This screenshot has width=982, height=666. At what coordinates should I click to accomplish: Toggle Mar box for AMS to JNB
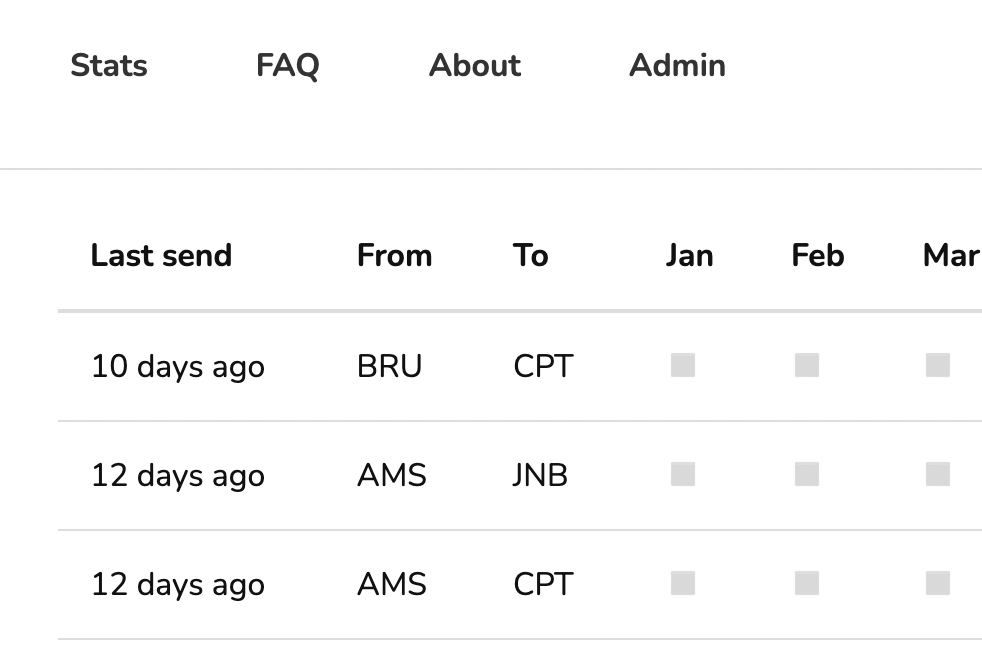(x=938, y=474)
